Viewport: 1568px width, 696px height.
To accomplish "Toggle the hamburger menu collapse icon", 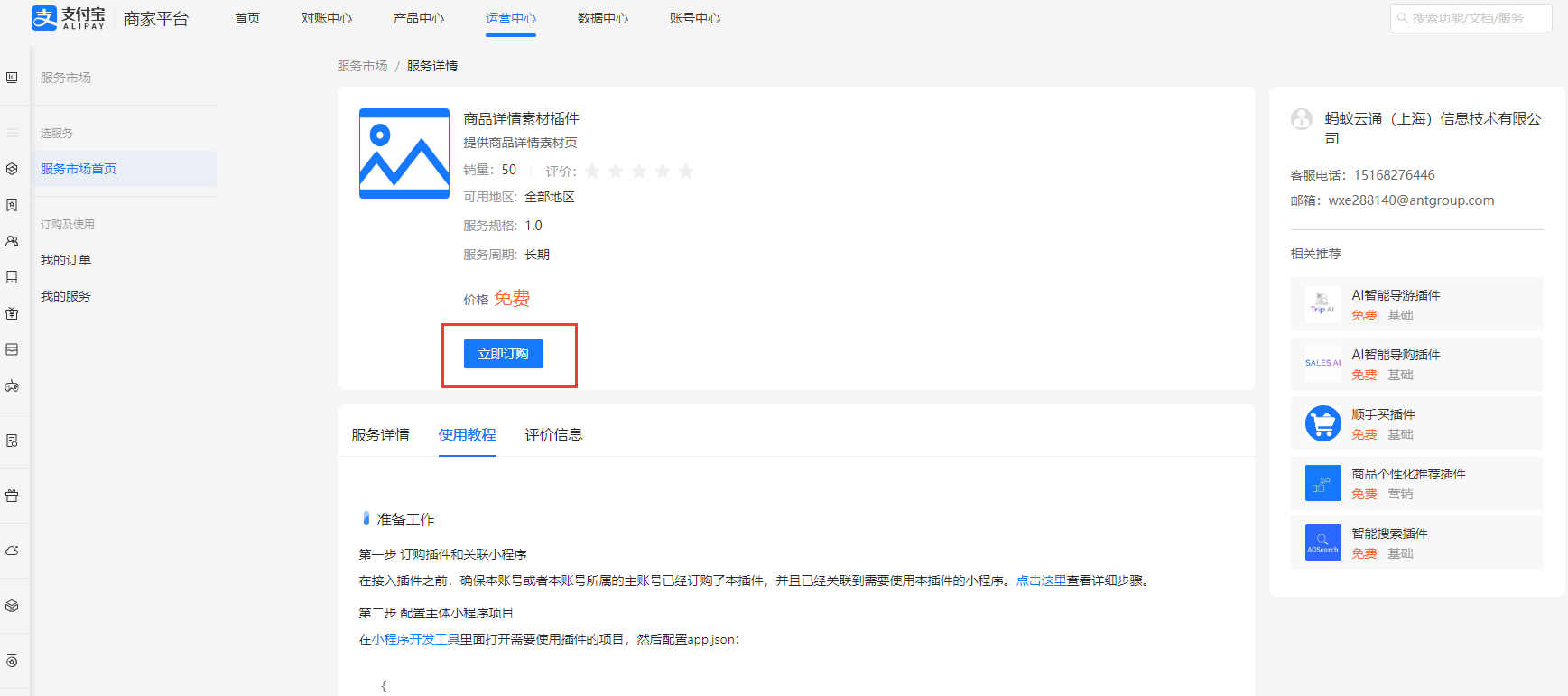I will pos(12,133).
